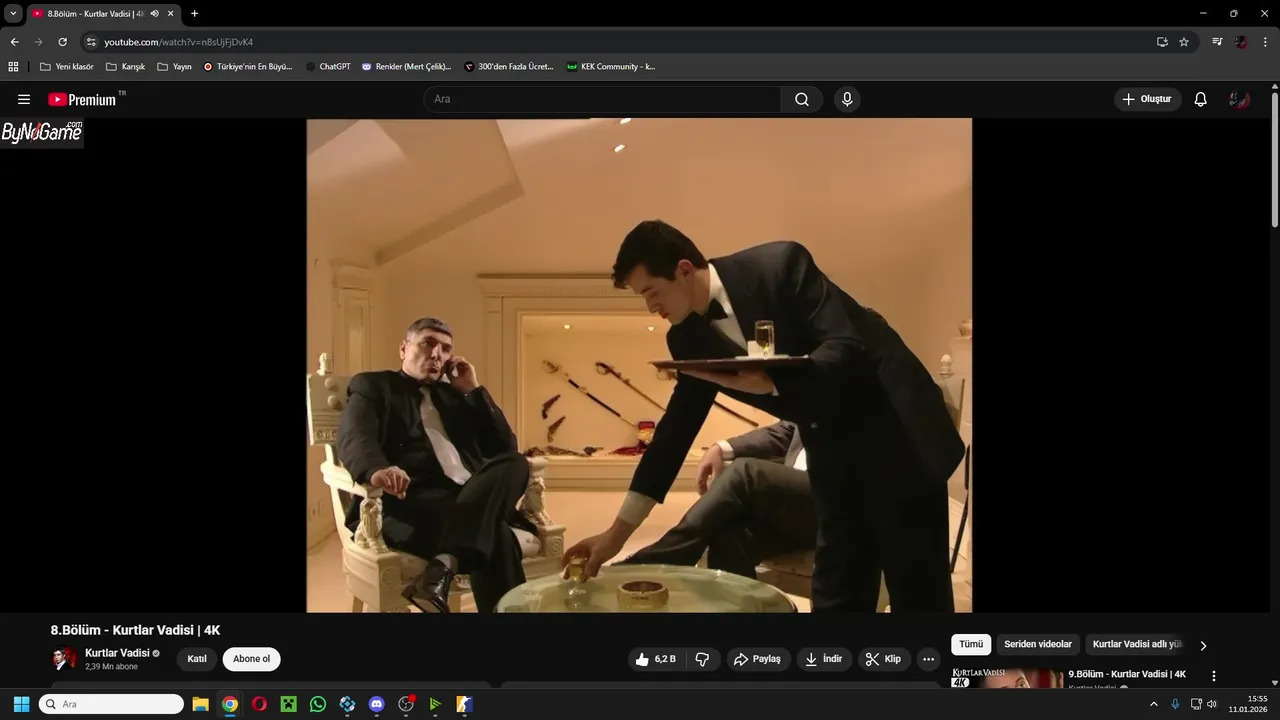Start voice search with microphone icon
Image resolution: width=1280 pixels, height=720 pixels.
click(x=847, y=99)
